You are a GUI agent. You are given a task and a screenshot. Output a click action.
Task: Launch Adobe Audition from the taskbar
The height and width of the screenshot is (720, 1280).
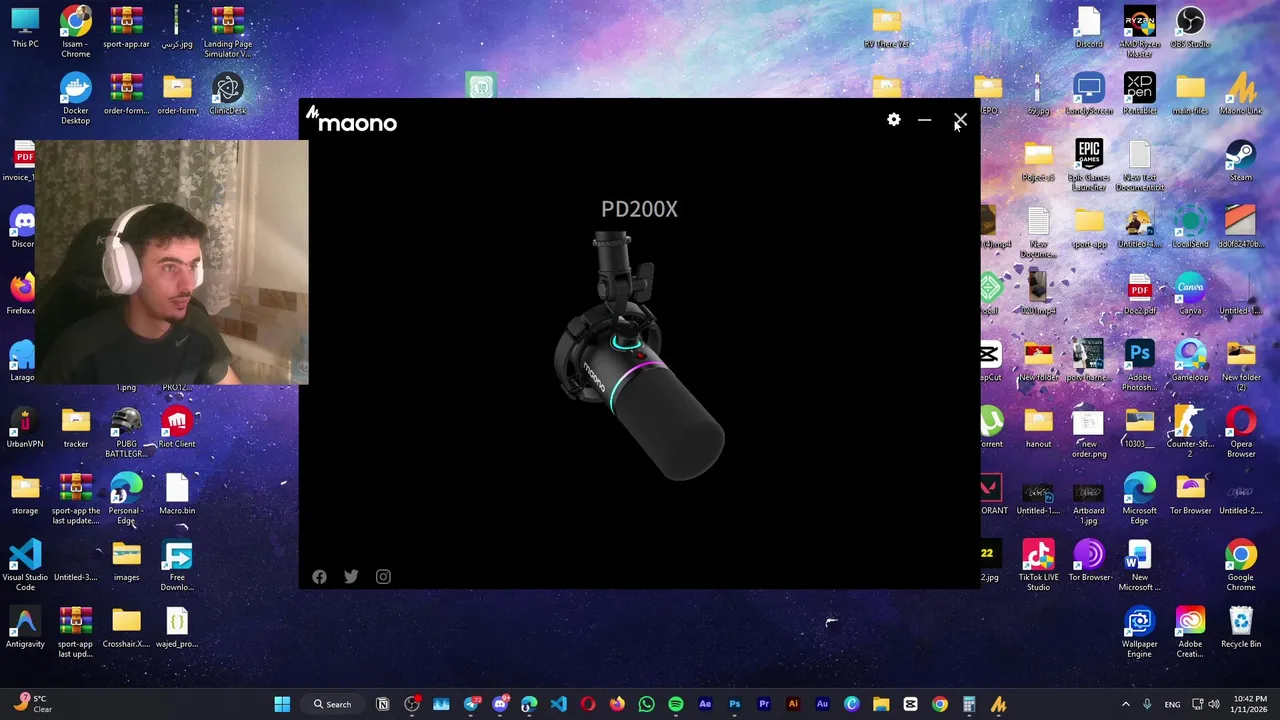point(822,705)
